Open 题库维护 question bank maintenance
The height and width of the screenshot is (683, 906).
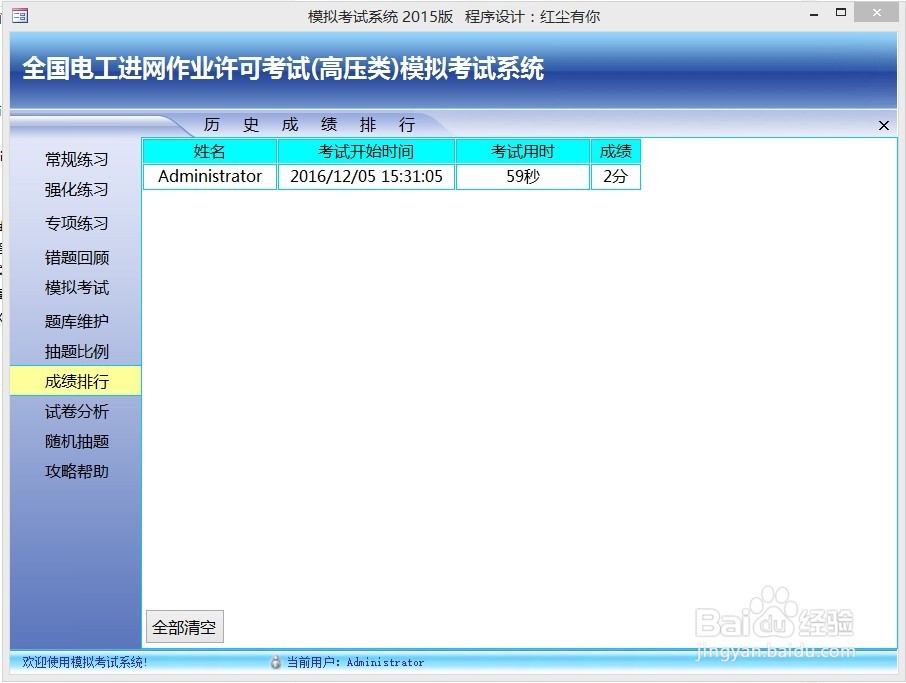pos(74,320)
